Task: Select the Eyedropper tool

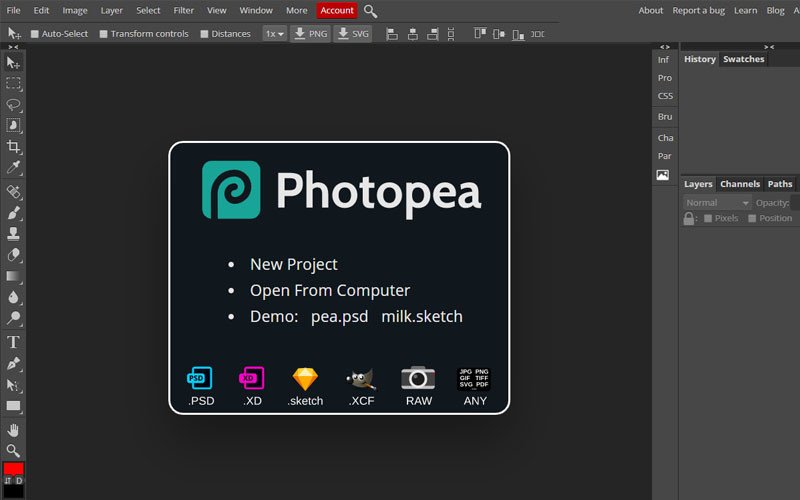Action: pos(13,167)
